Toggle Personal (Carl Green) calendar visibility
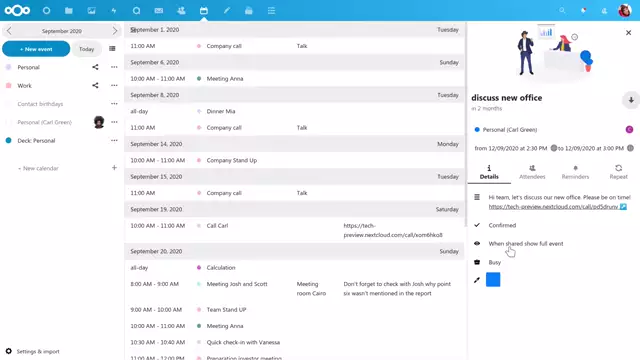640x360 pixels. point(8,122)
